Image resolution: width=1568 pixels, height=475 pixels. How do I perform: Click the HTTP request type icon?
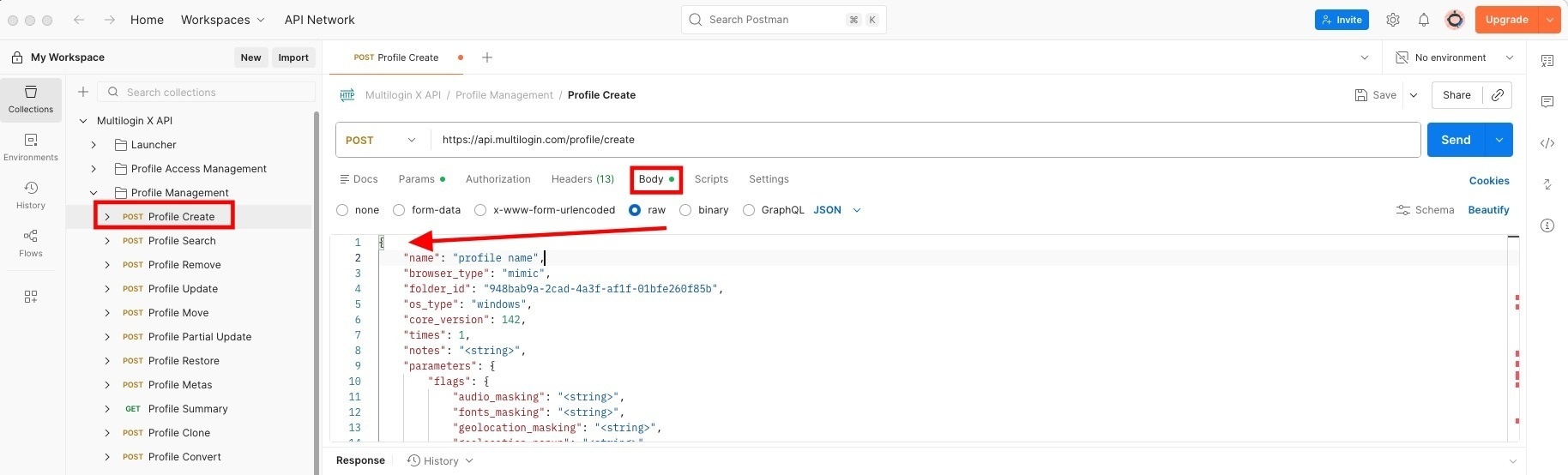pos(347,95)
